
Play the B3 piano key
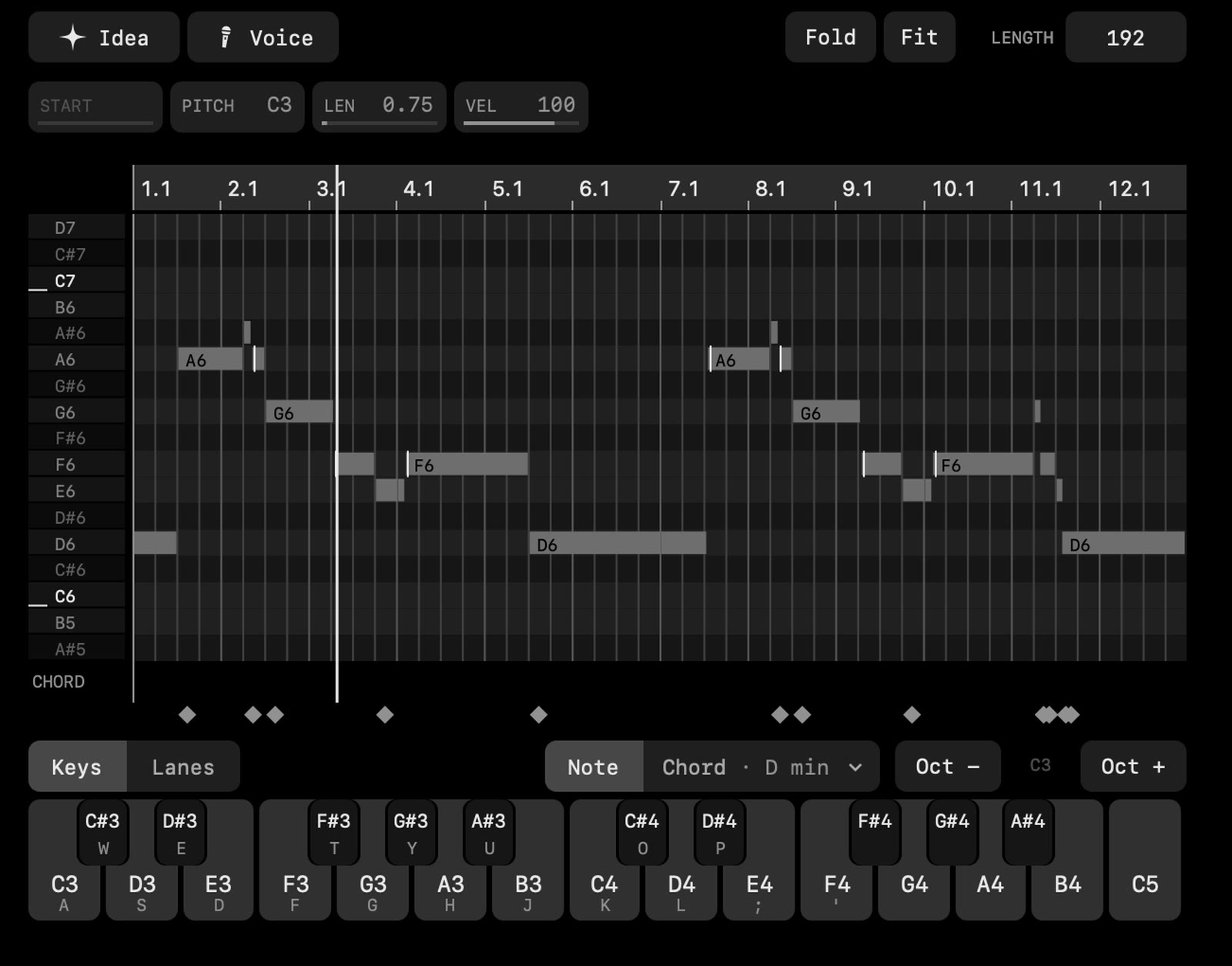[528, 892]
